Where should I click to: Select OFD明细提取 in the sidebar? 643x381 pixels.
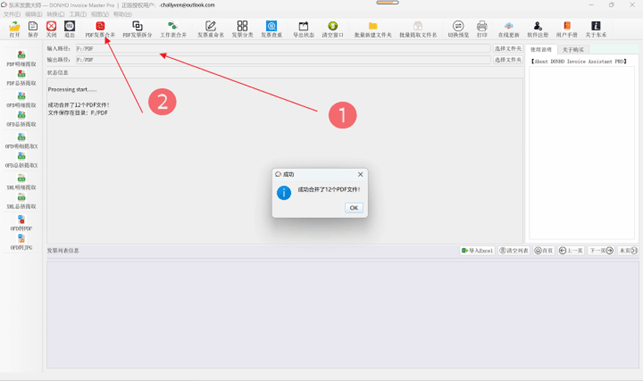(x=21, y=100)
